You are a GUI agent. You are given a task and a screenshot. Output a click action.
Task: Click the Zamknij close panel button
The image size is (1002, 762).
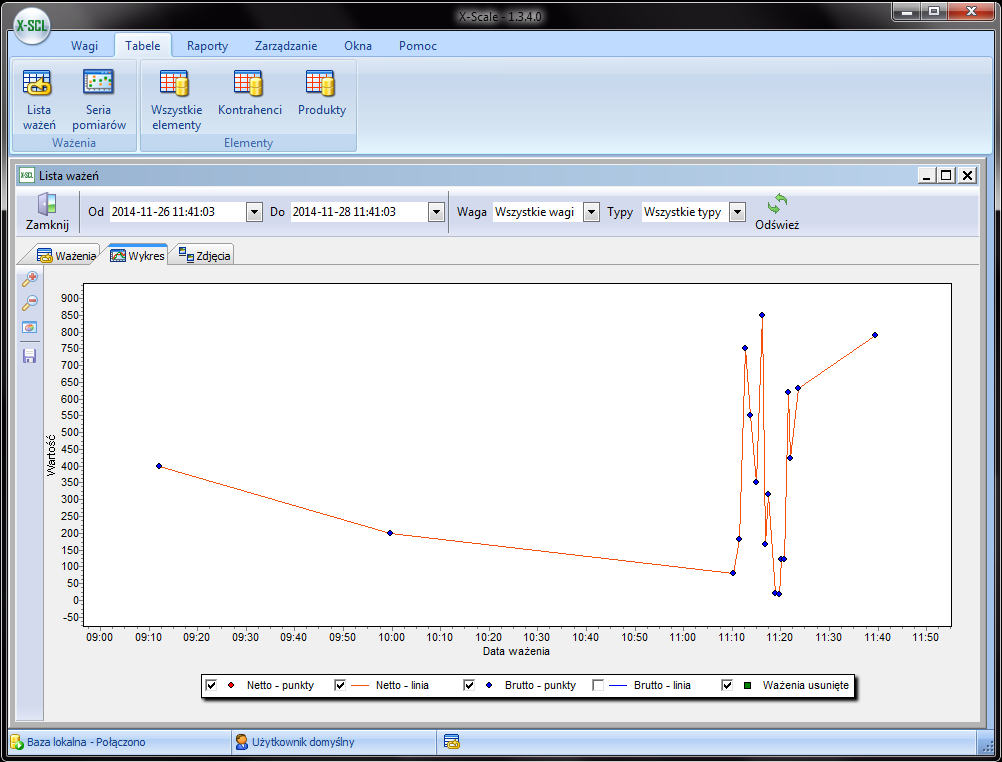tap(47, 211)
